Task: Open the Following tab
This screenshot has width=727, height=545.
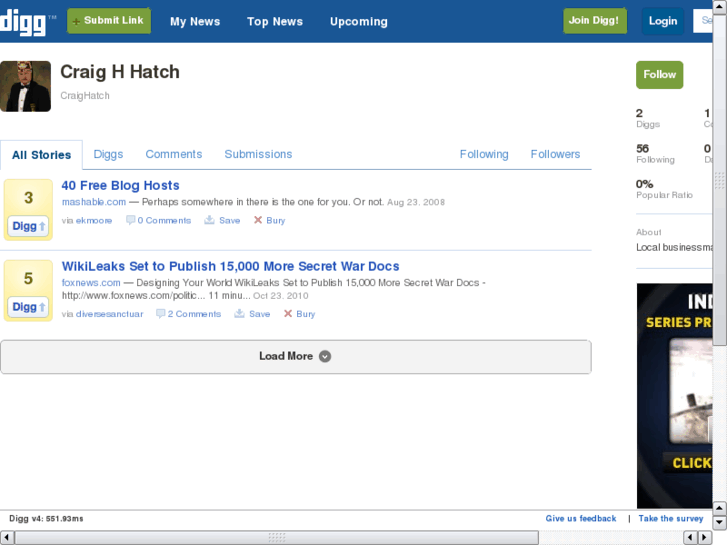Action: tap(484, 154)
